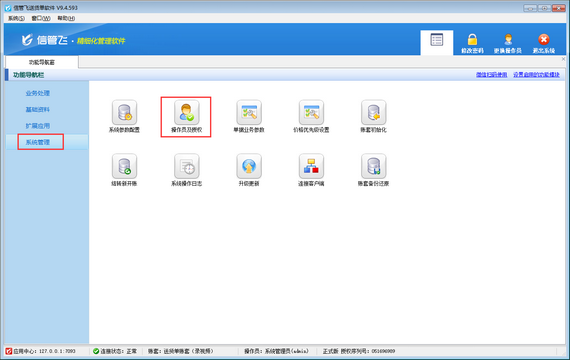
Task: Click the list panel icon in header
Action: [x=437, y=40]
